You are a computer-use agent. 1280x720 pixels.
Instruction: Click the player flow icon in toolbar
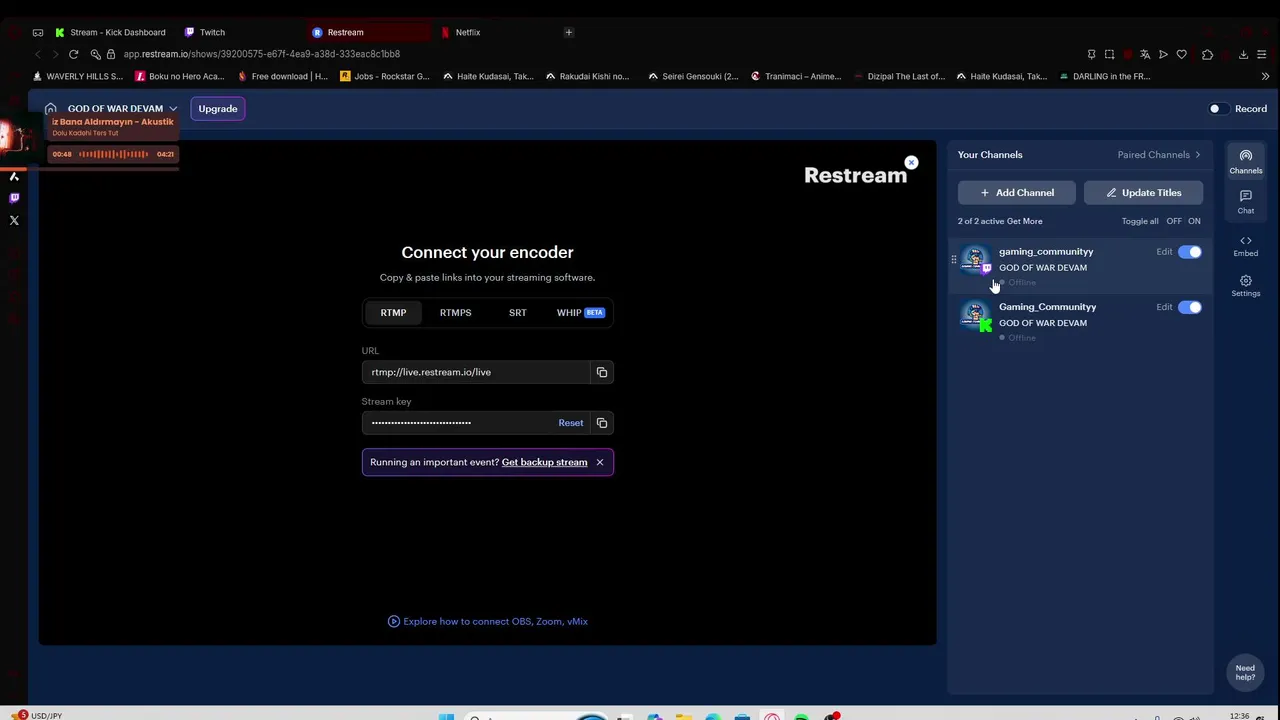tap(1163, 54)
